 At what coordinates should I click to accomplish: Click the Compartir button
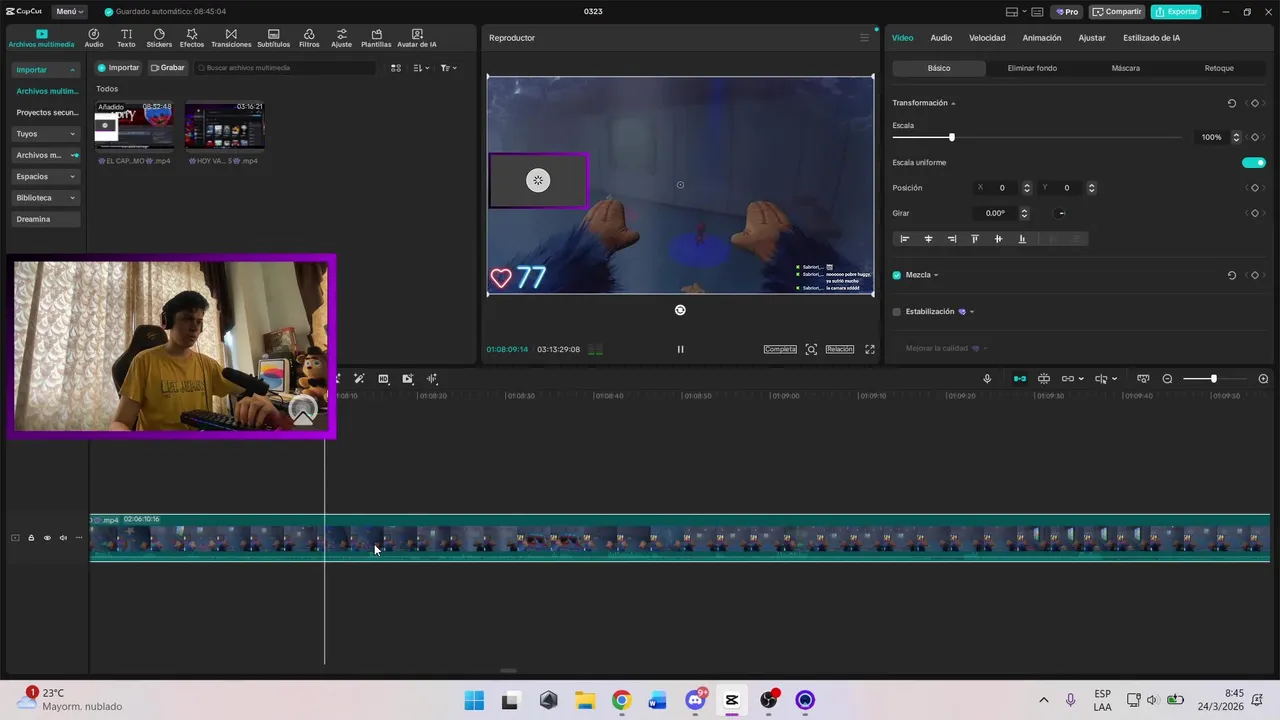1117,12
